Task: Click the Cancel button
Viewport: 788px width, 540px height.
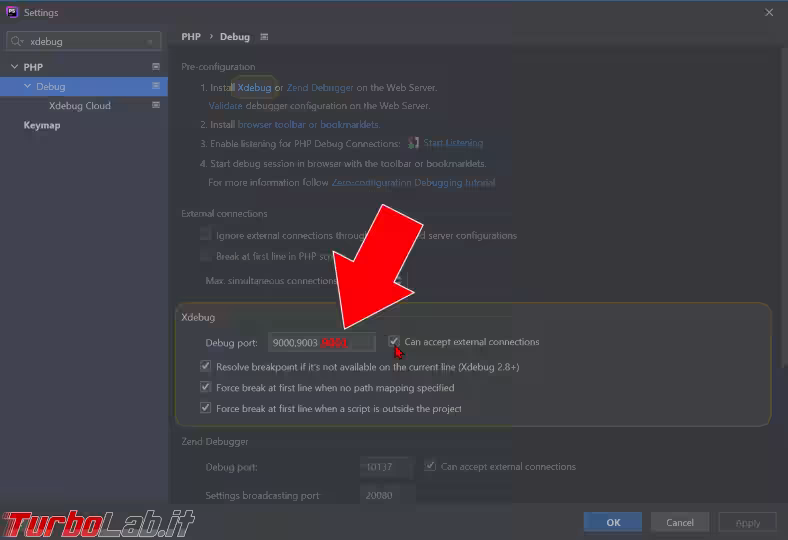Action: tap(680, 522)
